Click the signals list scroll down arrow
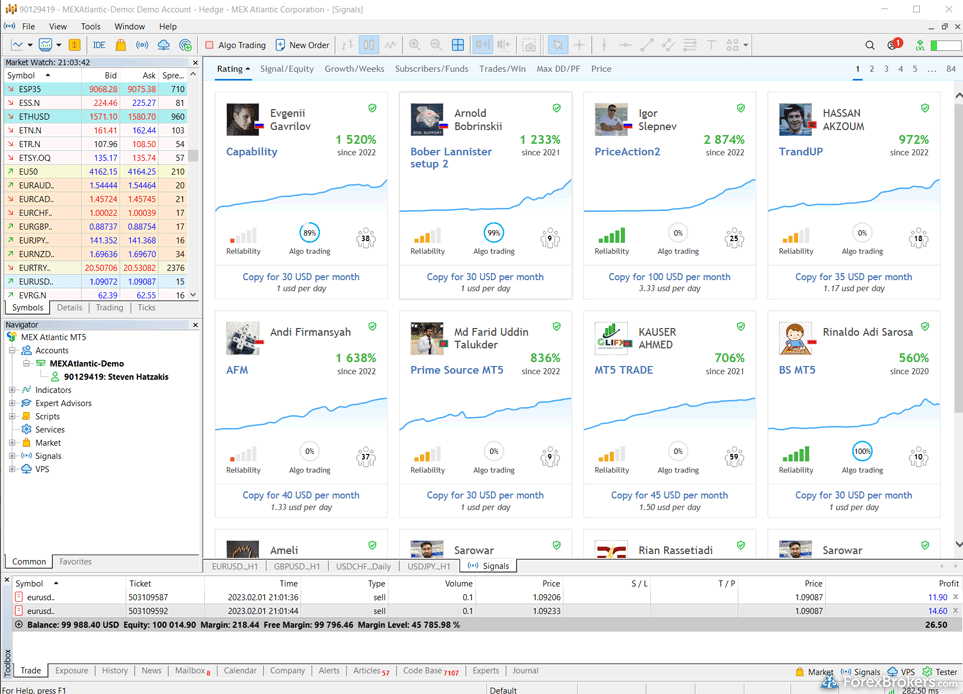This screenshot has height=694, width=963. coord(958,544)
